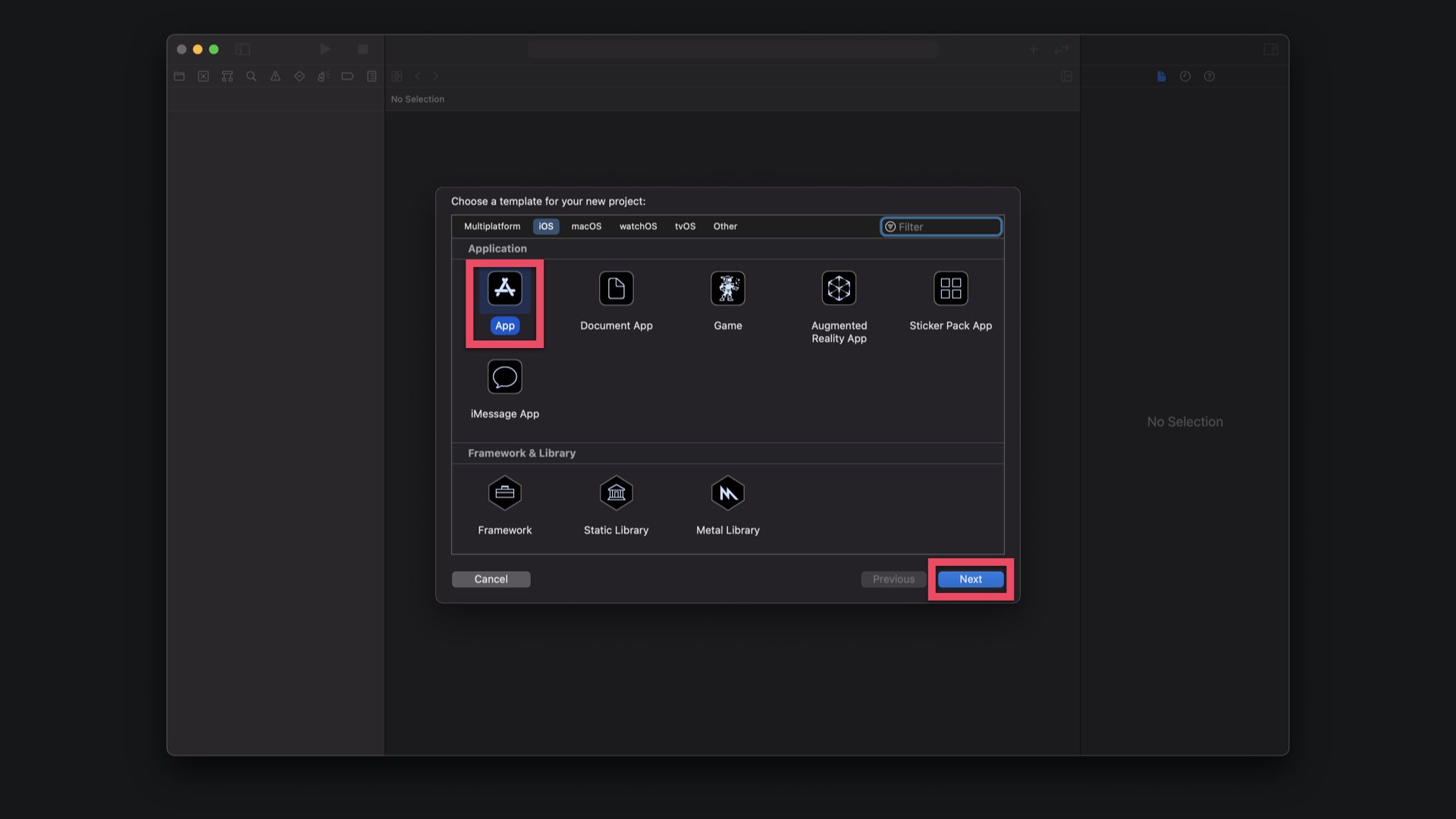Open the Other templates tab
Image resolution: width=1456 pixels, height=819 pixels.
point(725,227)
